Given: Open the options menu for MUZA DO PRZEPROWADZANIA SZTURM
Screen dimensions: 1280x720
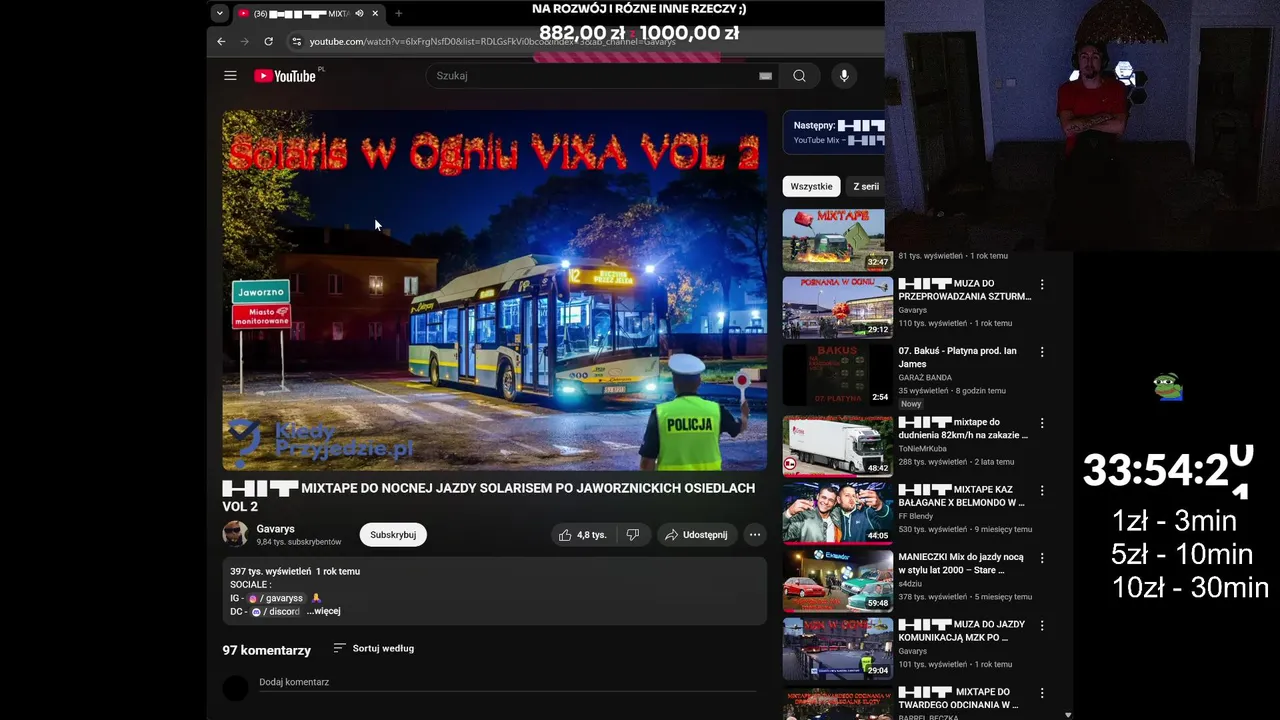Looking at the screenshot, I should (x=1042, y=285).
